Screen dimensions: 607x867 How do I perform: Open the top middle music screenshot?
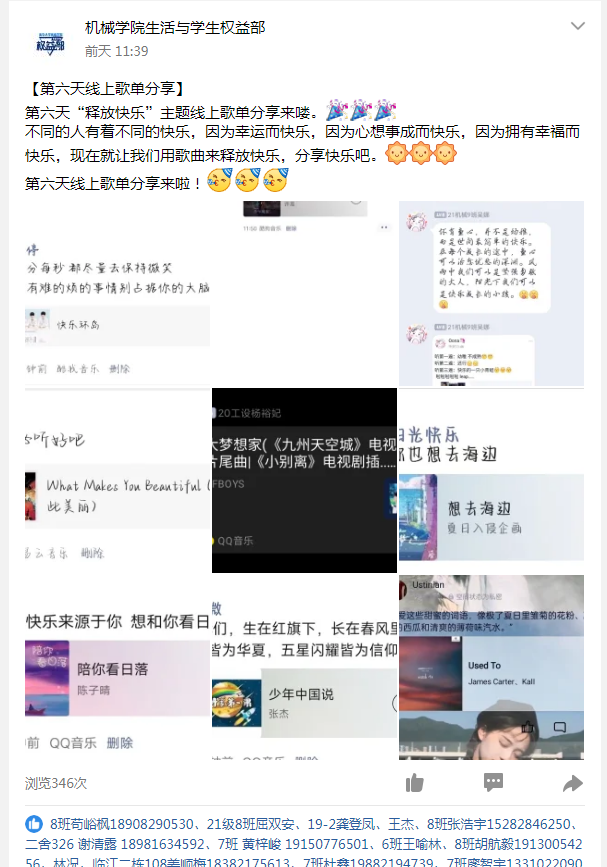[305, 294]
